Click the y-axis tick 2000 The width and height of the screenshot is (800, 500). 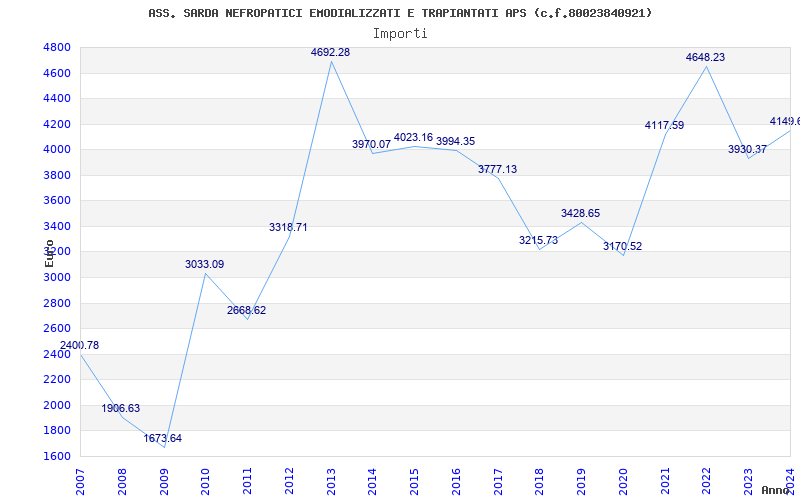57,405
